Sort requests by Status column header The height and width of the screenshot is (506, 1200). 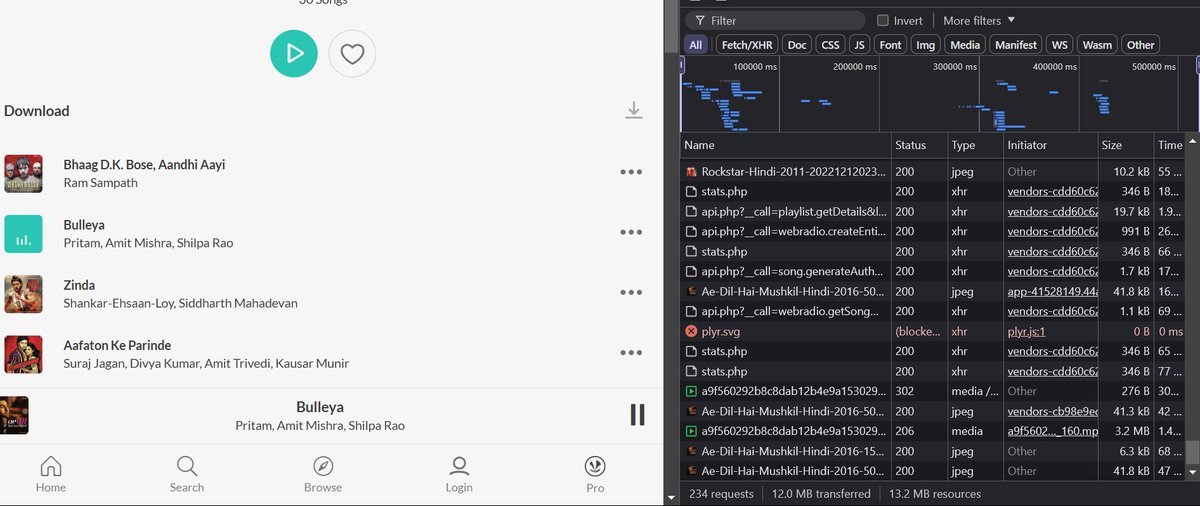910,145
